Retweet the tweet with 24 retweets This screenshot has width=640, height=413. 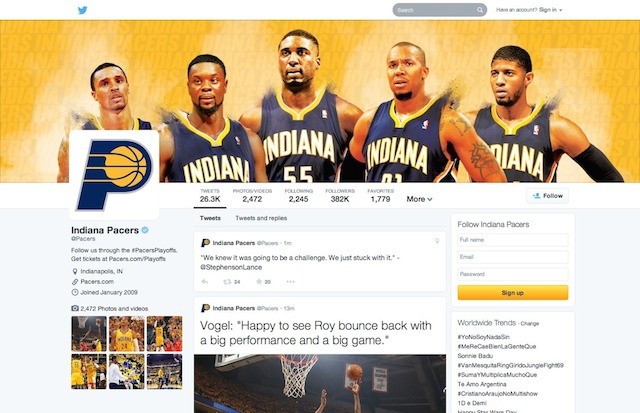[227, 282]
